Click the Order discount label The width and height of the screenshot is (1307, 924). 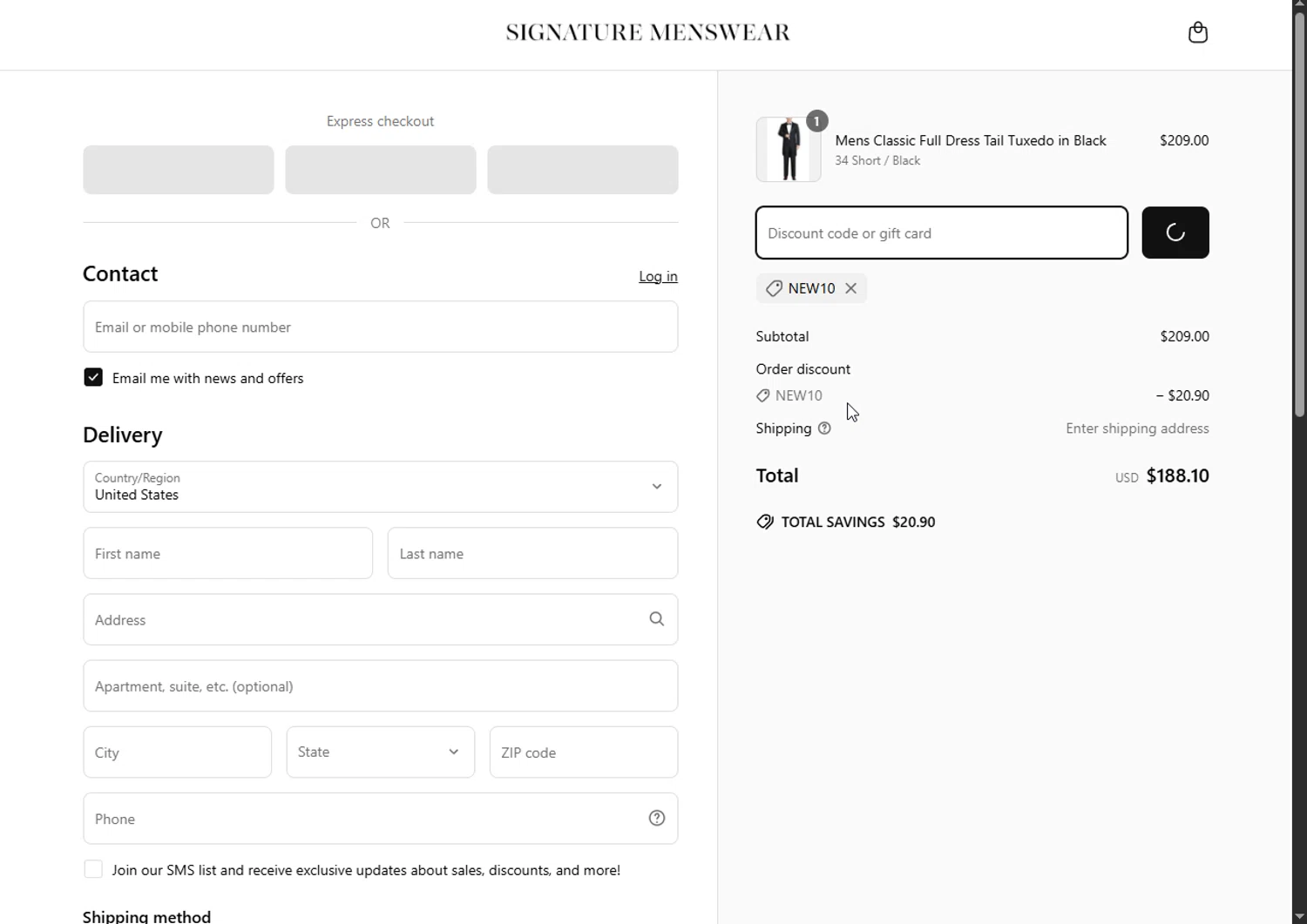pos(803,369)
